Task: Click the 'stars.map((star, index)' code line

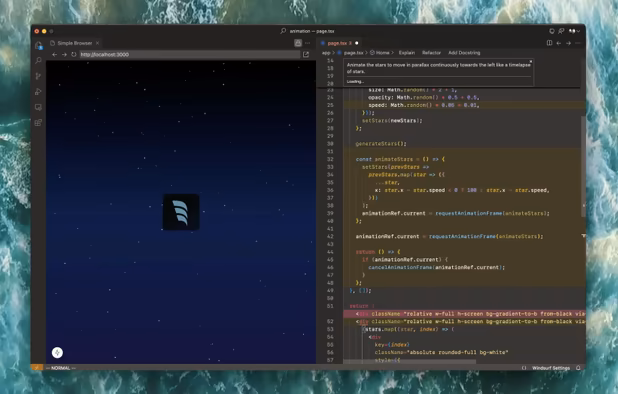Action: pyautogui.click(x=408, y=329)
